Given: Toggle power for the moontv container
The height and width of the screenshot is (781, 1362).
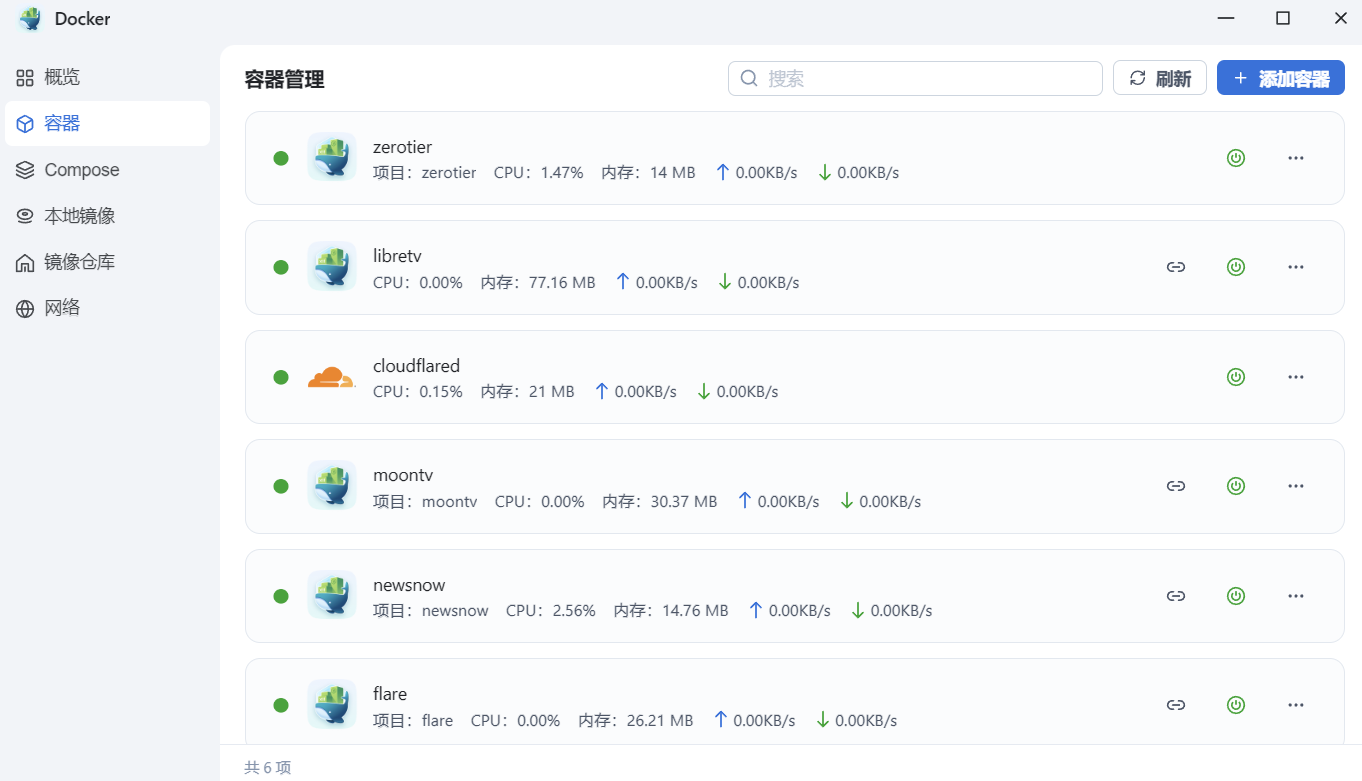Looking at the screenshot, I should (x=1236, y=486).
